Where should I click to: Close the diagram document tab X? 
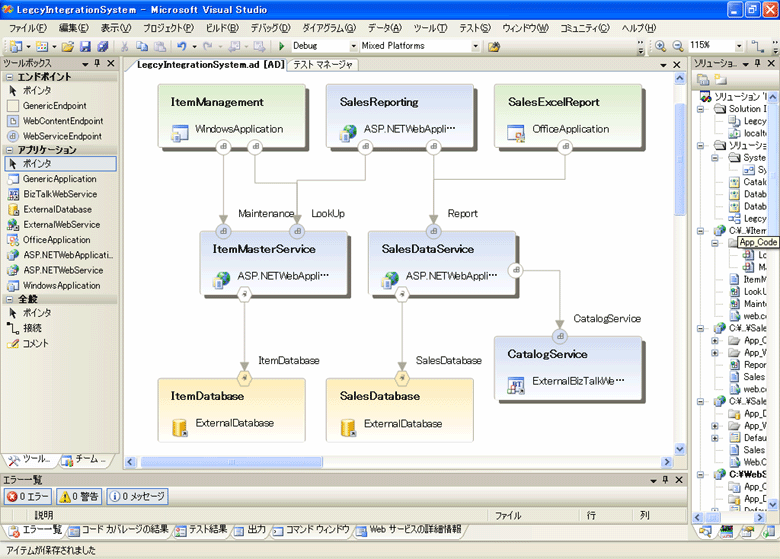point(677,65)
